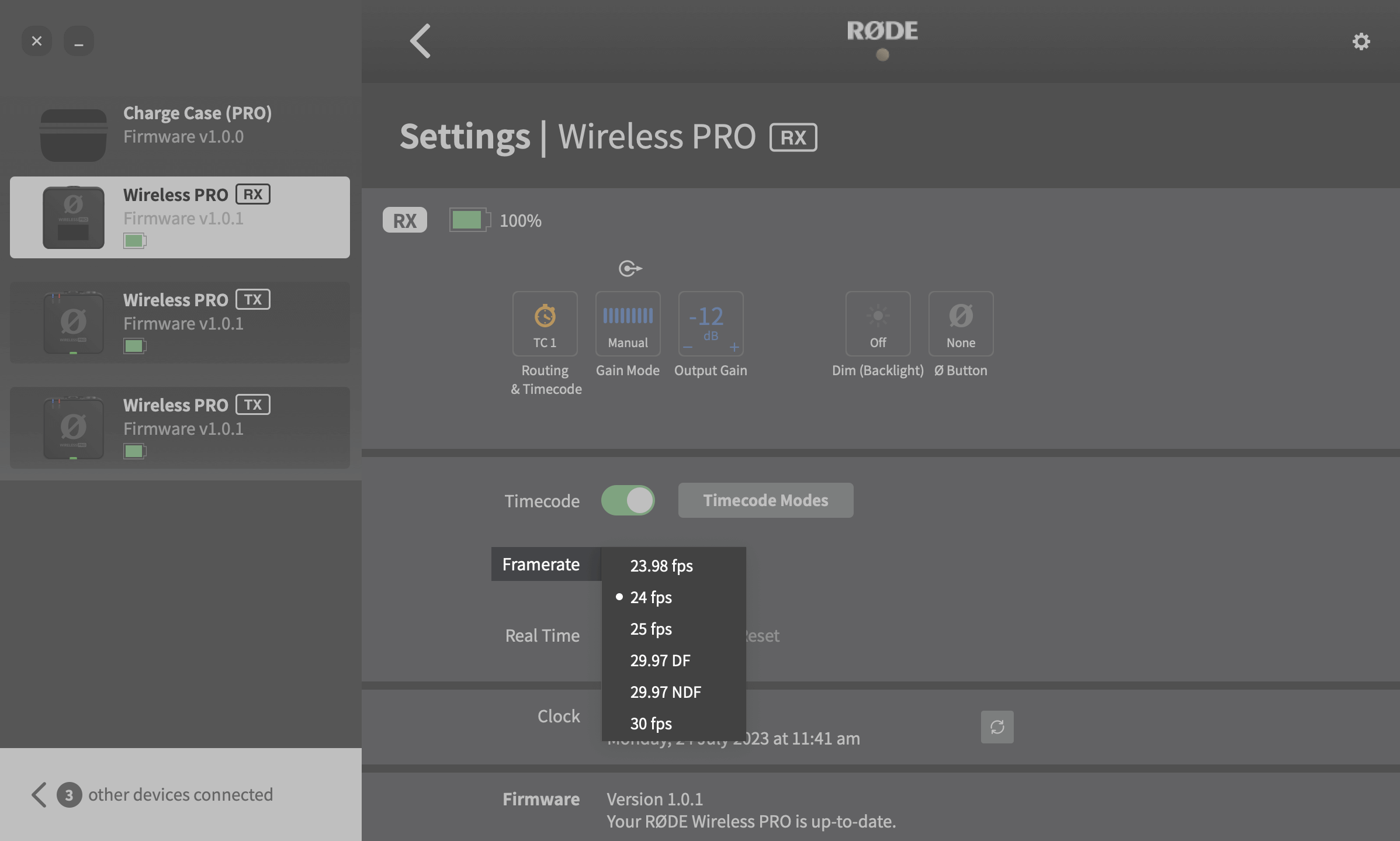Select the 29.97 DF framerate option
This screenshot has height=841, width=1400.
660,660
